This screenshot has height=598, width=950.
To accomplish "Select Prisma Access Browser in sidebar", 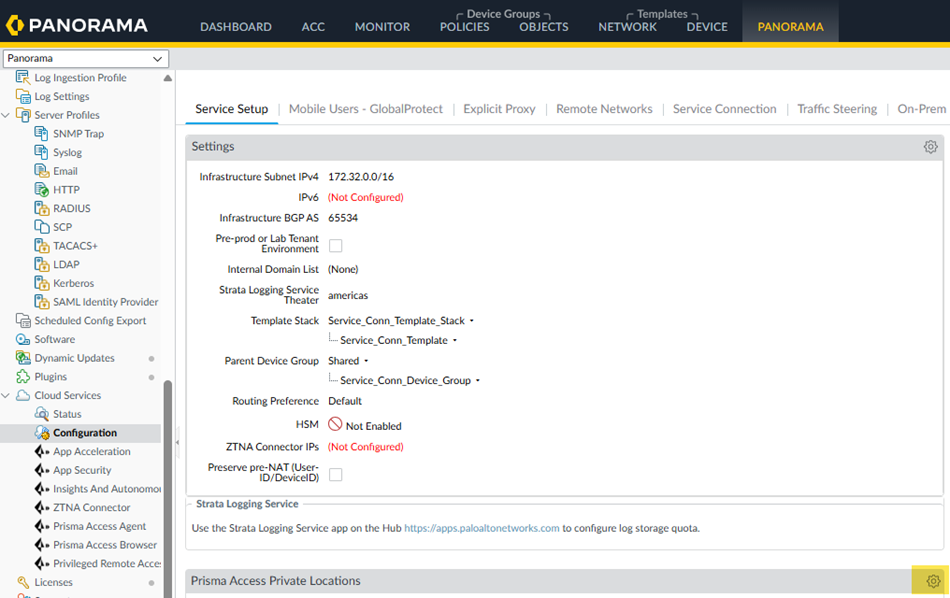I will (105, 545).
